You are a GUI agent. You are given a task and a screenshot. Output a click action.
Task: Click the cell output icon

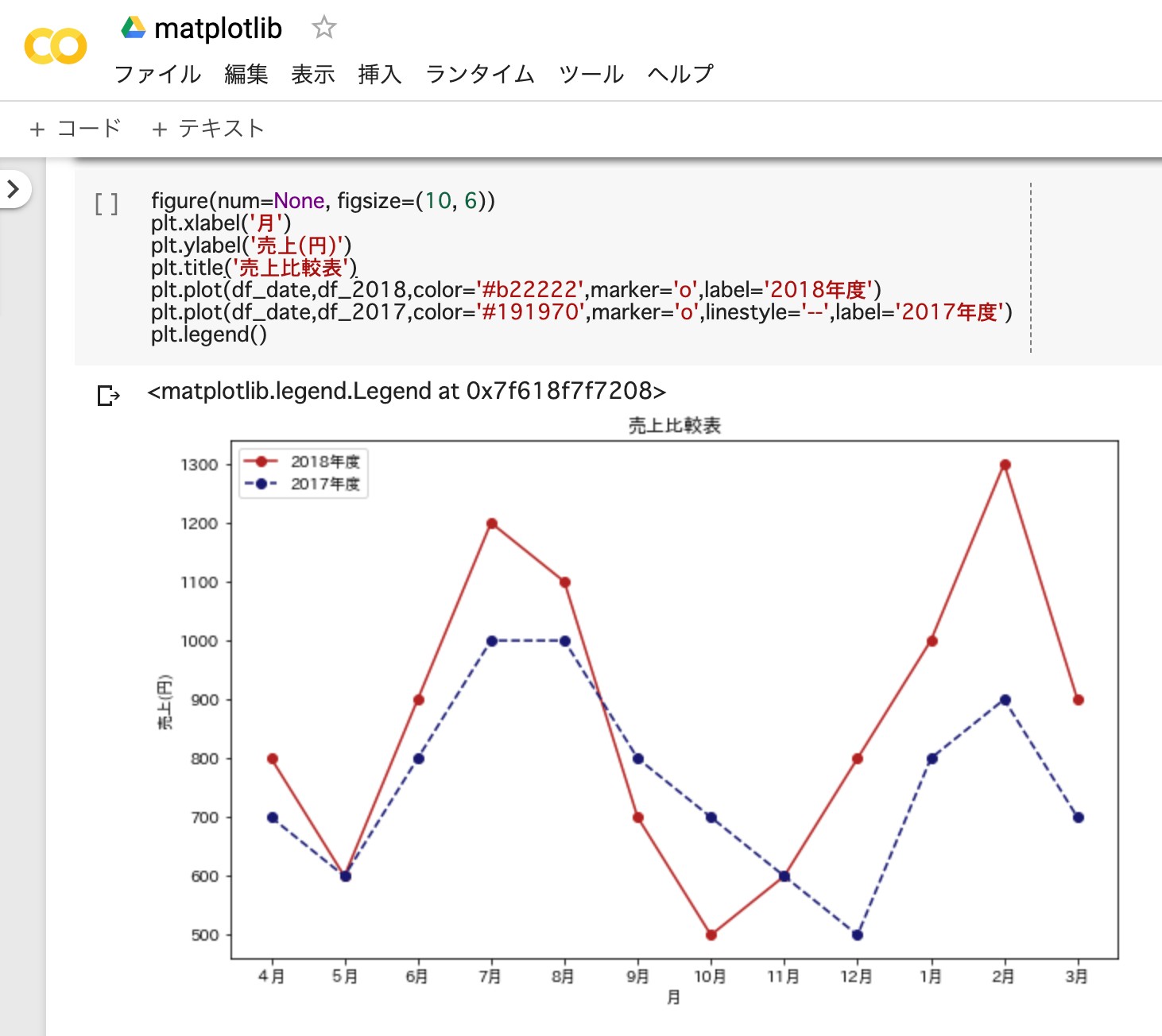[107, 395]
